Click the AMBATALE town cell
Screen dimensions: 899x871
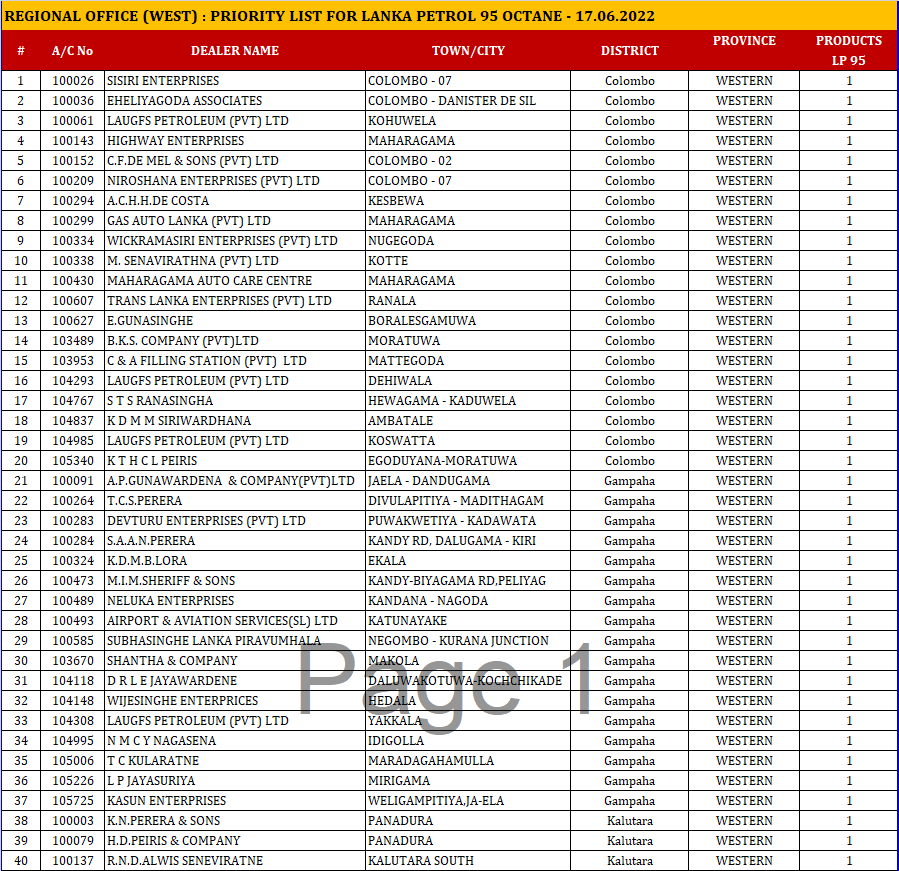(468, 421)
